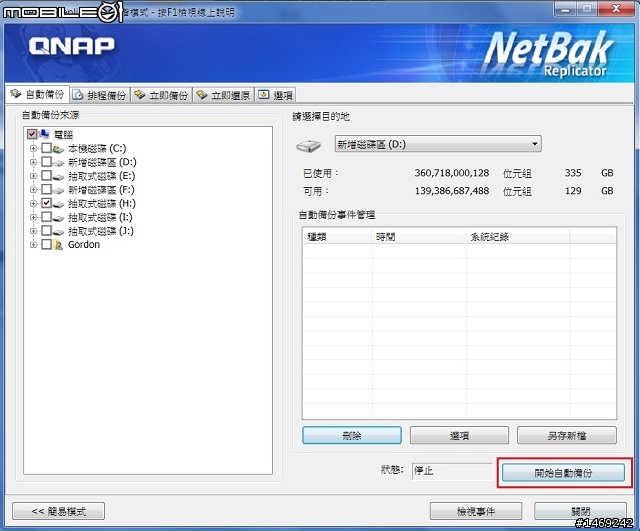
Task: Click the available bytes value 139,386,687,488
Action: pos(452,191)
